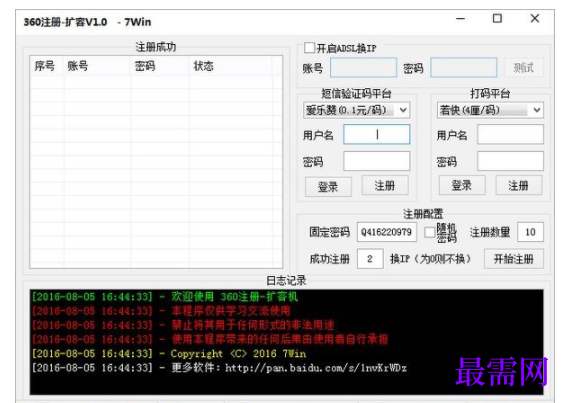Focus the 打码平台 密码 field
Screen dimensions: 567x403
click(x=510, y=161)
